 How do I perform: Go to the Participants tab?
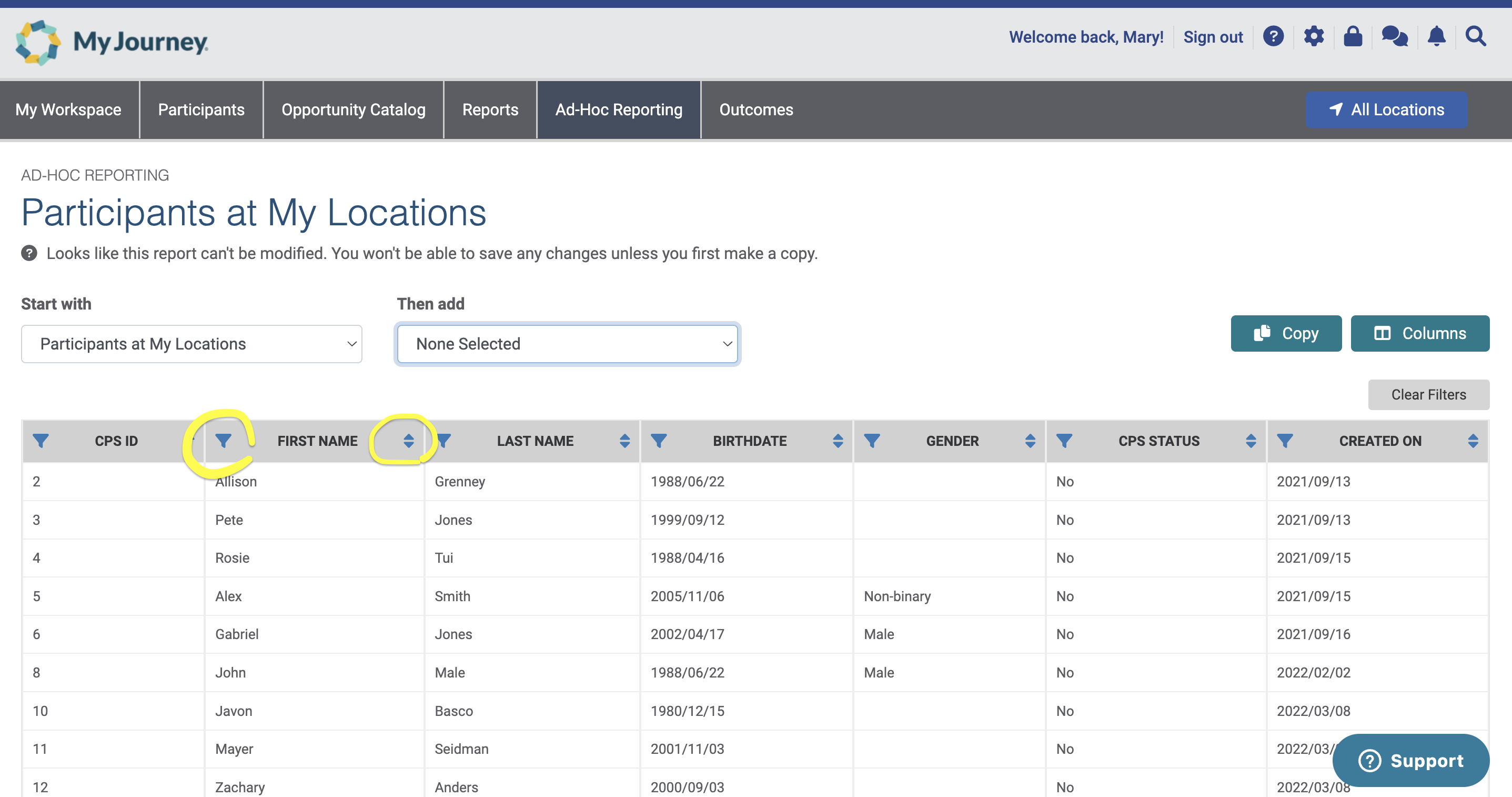201,109
